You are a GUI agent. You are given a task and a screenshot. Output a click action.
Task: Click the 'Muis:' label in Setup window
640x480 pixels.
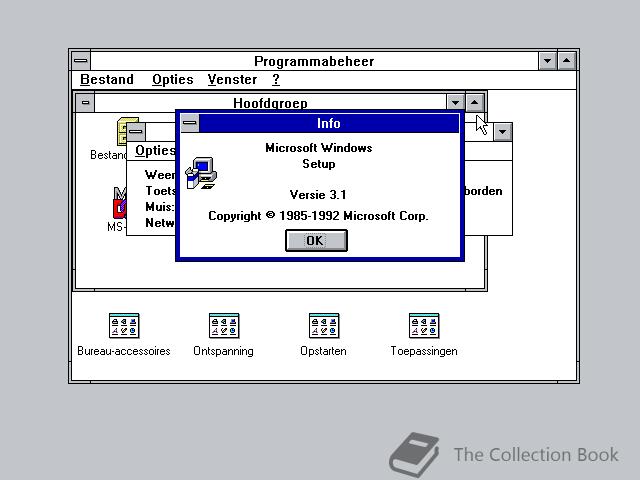coord(160,207)
